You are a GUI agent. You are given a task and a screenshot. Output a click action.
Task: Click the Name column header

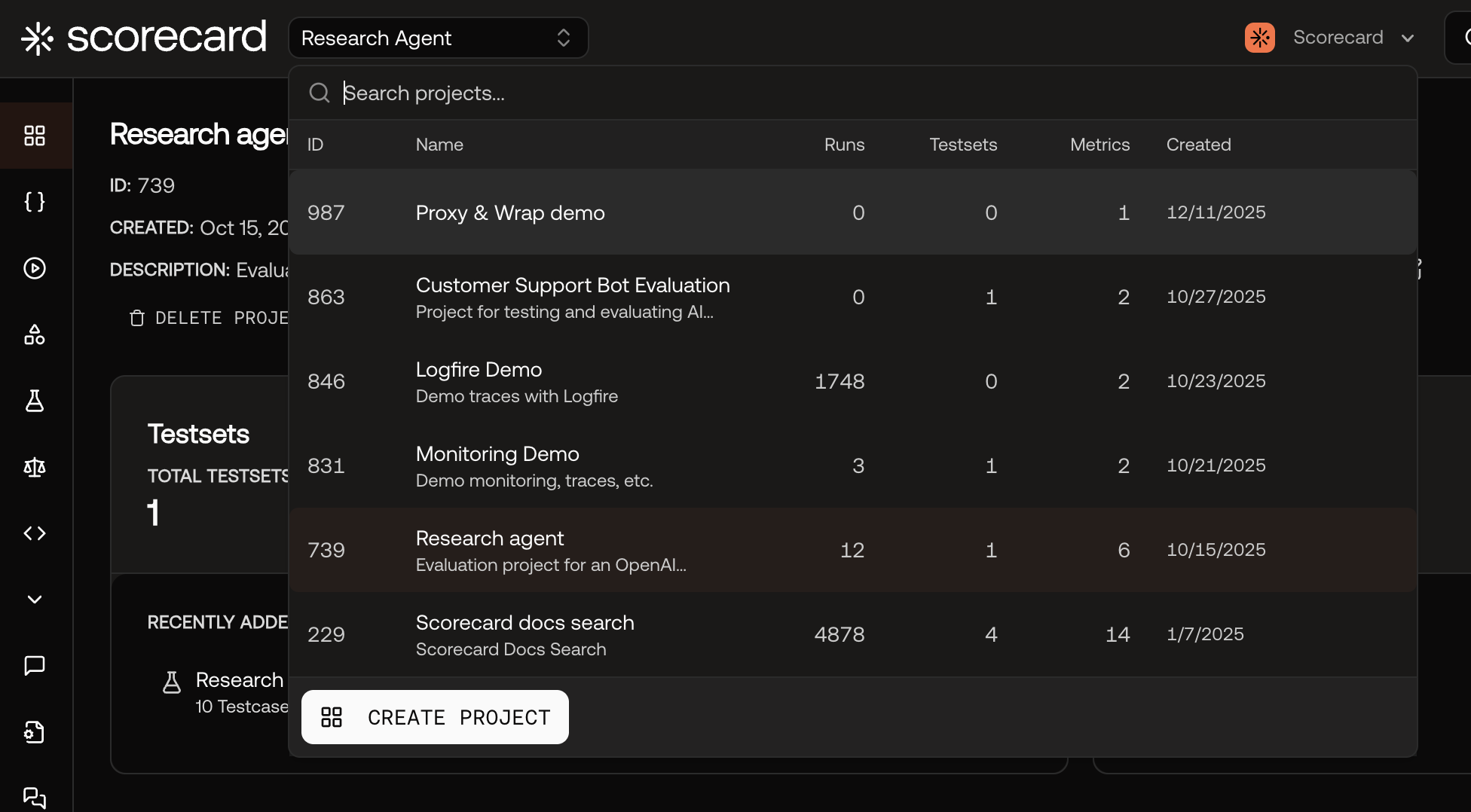[x=439, y=145]
